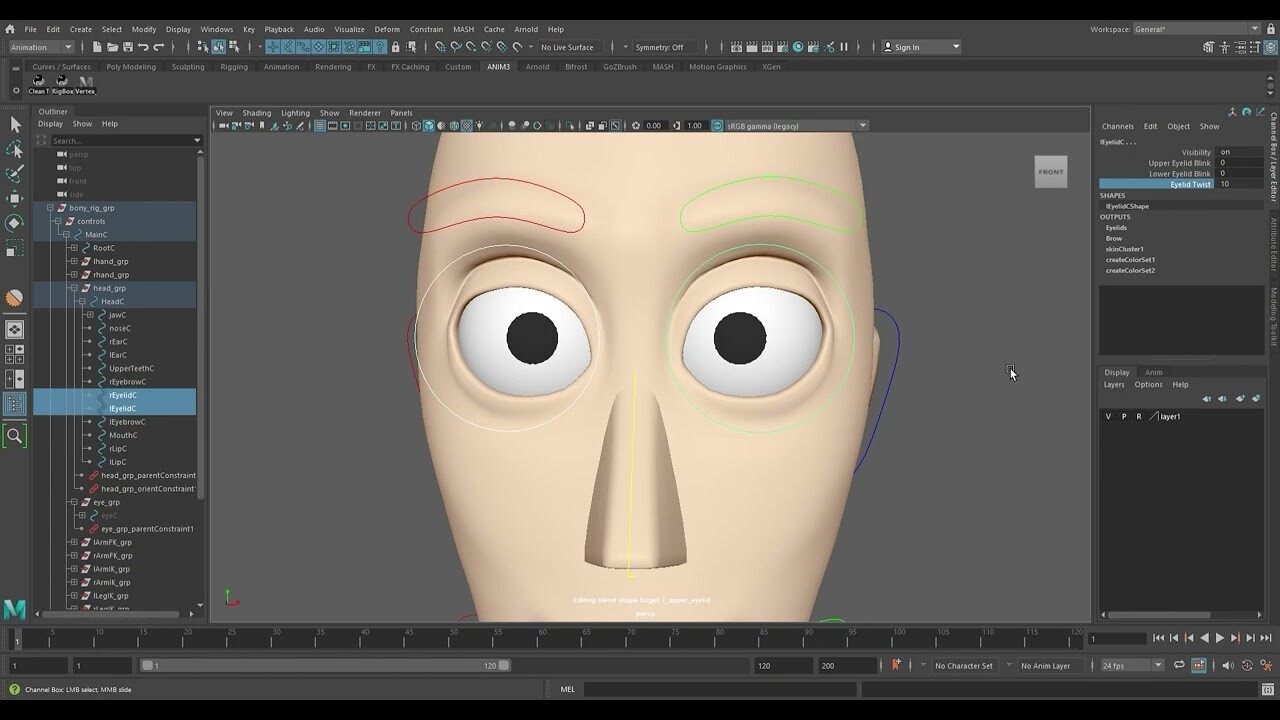Collapse the head_grp node in Outliner
The image size is (1280, 720).
(x=75, y=288)
